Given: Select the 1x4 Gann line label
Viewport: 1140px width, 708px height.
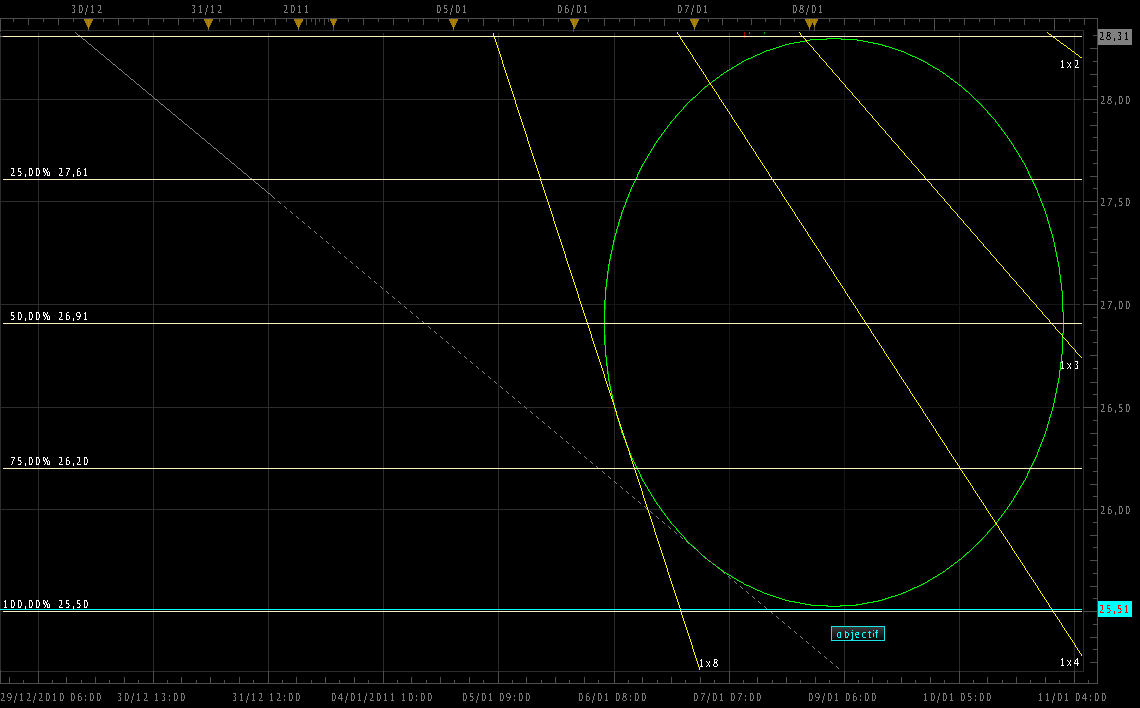Looking at the screenshot, I should pos(1069,662).
